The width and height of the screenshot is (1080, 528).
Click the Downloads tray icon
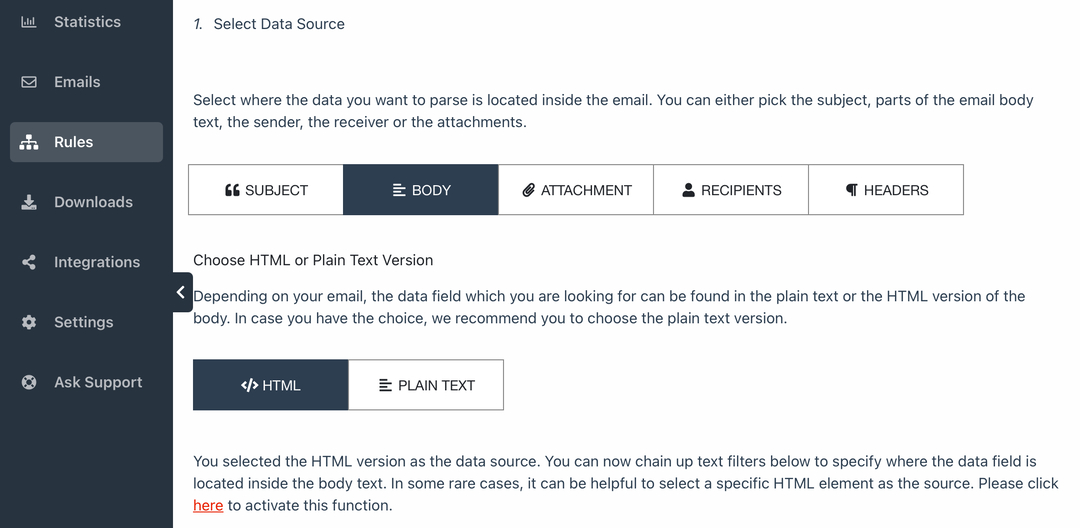pyautogui.click(x=28, y=202)
